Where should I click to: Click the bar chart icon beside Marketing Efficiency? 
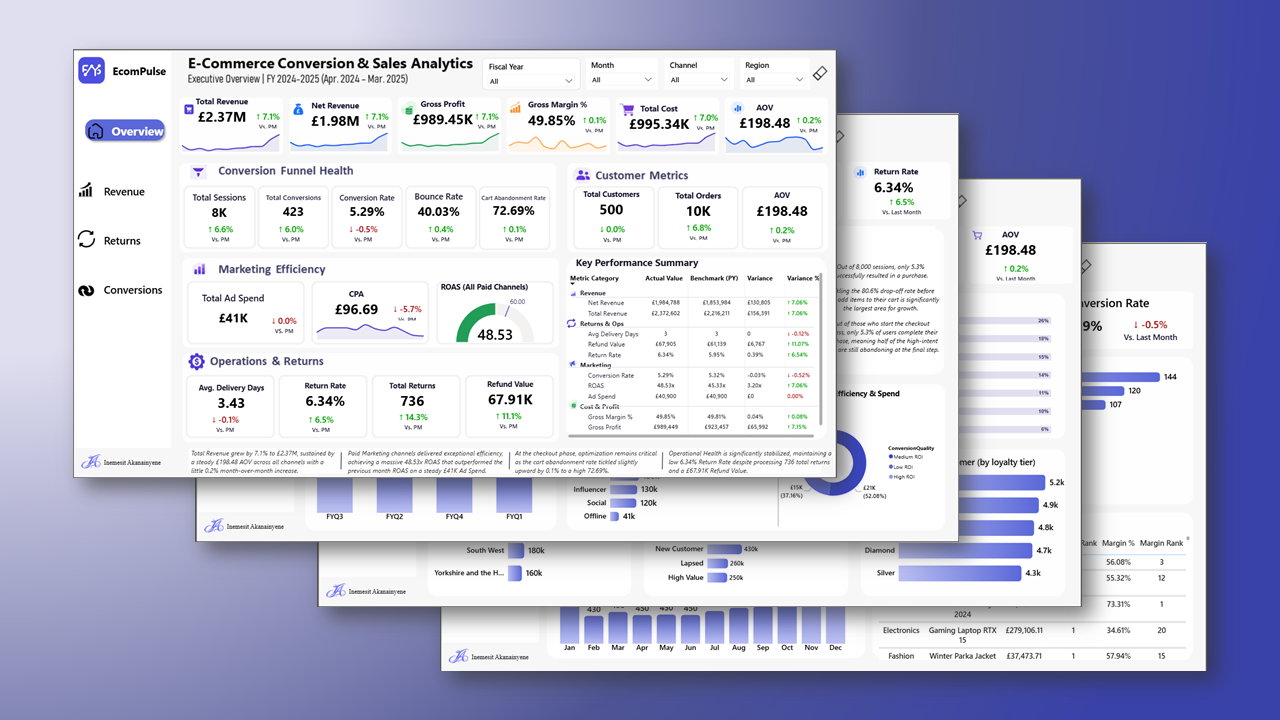199,269
